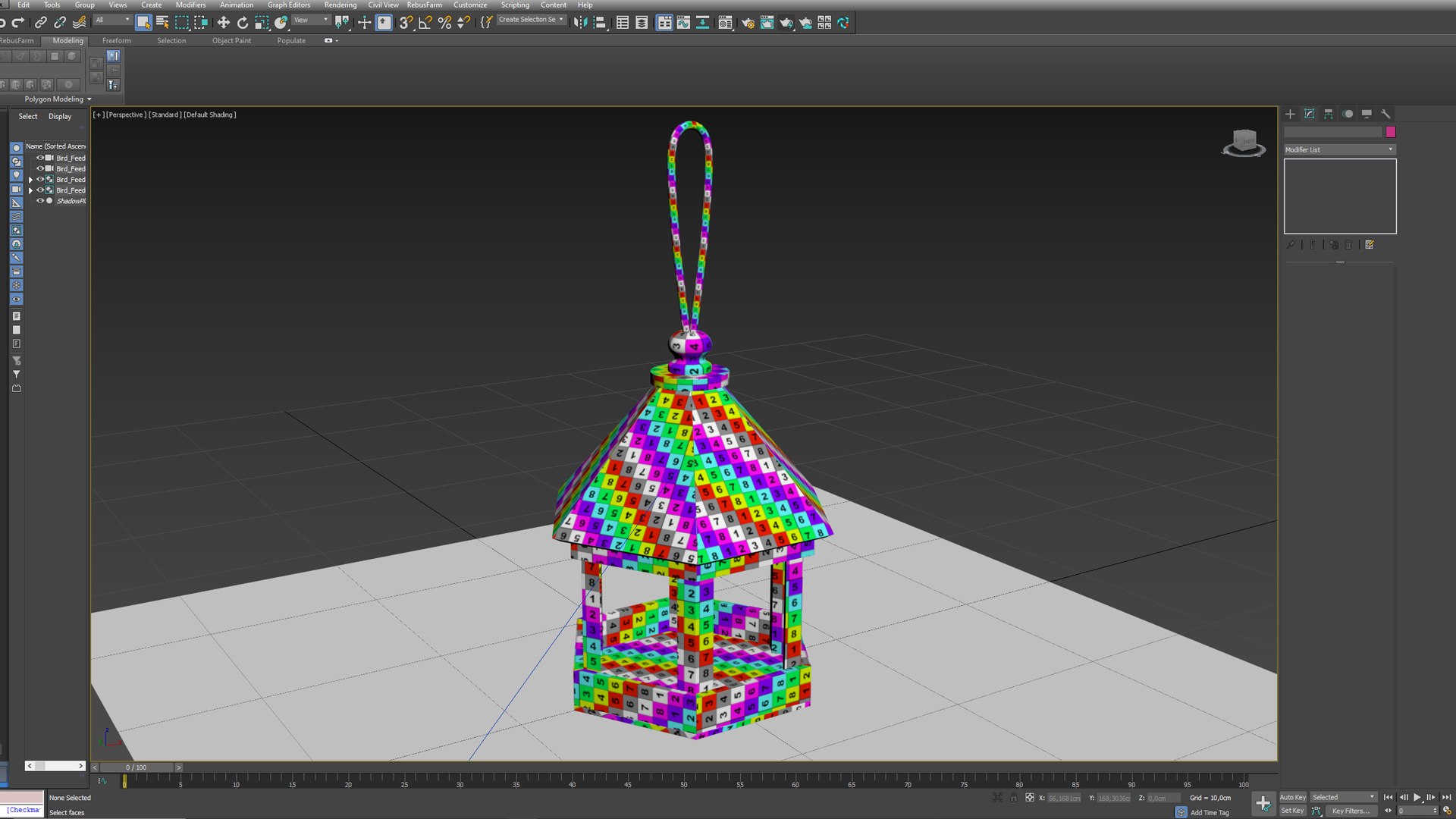
Task: Open the Create panel plus icon
Action: click(1290, 114)
